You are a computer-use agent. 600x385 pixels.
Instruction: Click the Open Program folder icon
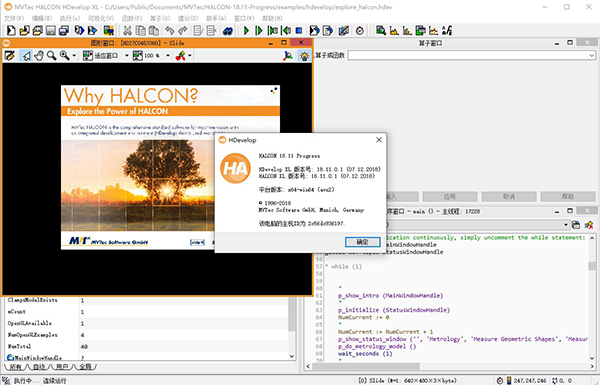(24, 30)
